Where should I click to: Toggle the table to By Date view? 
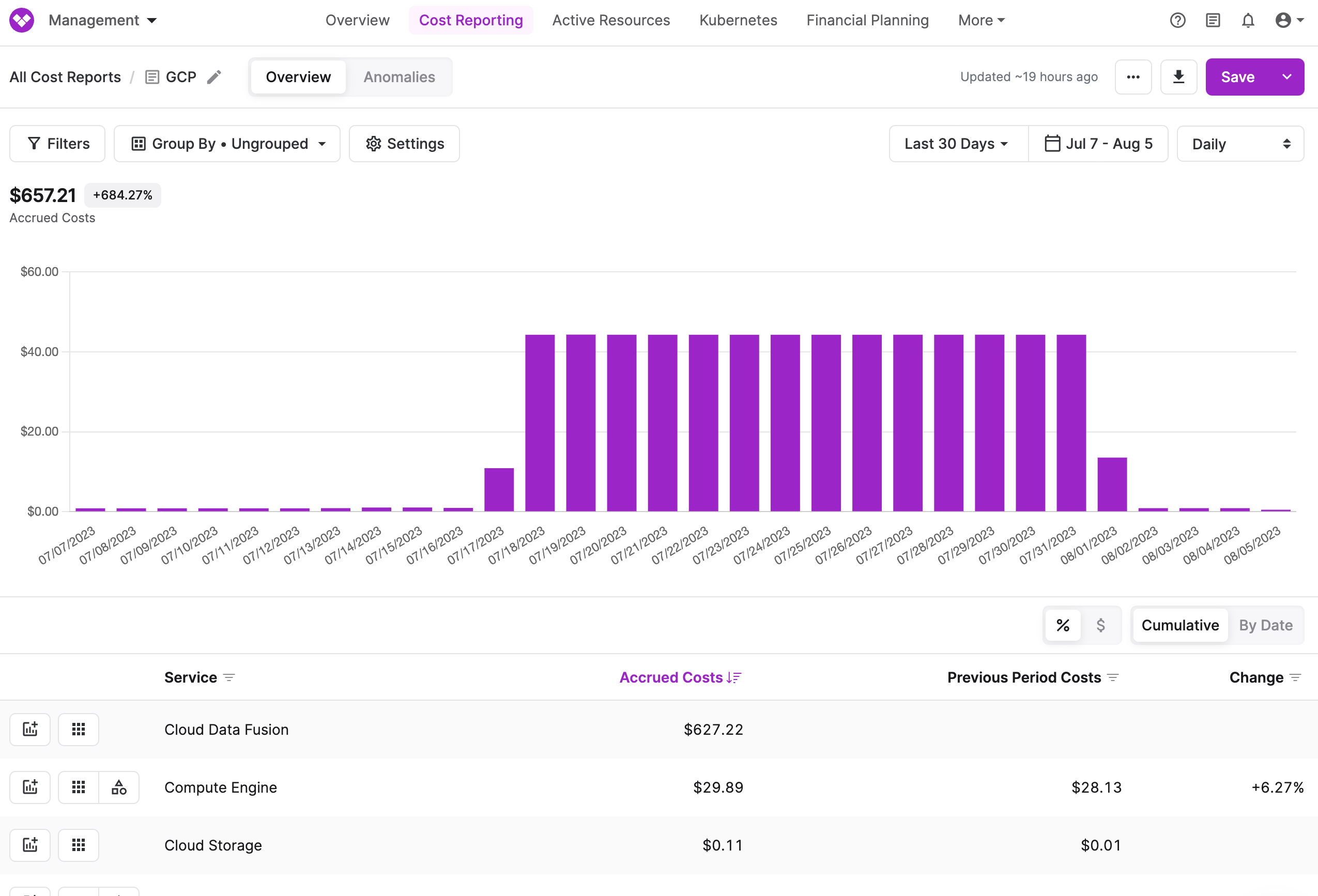click(x=1265, y=625)
